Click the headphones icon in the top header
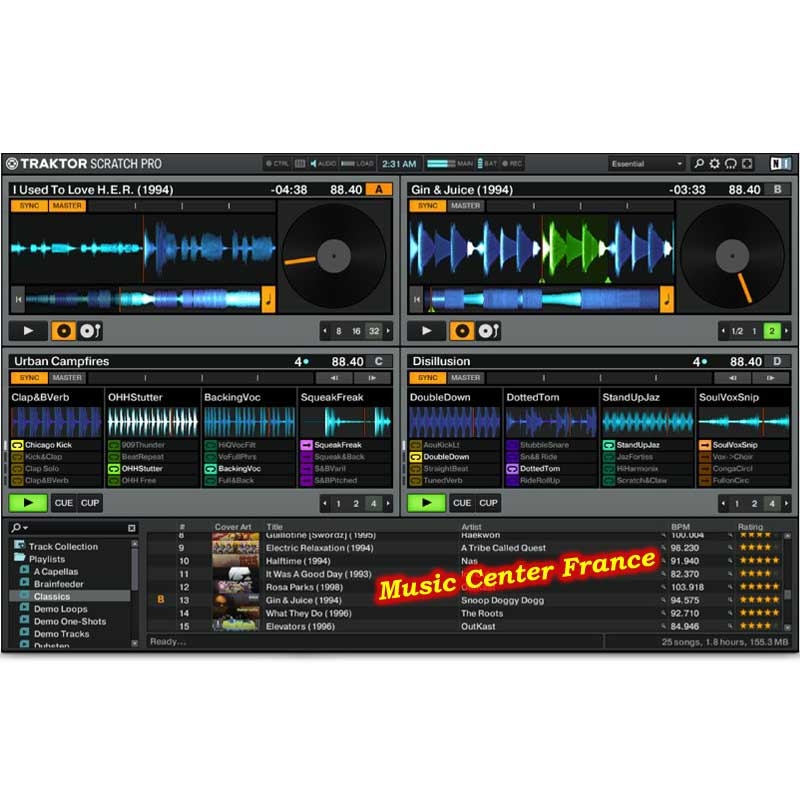Screen dimensions: 800x800 click(x=731, y=164)
